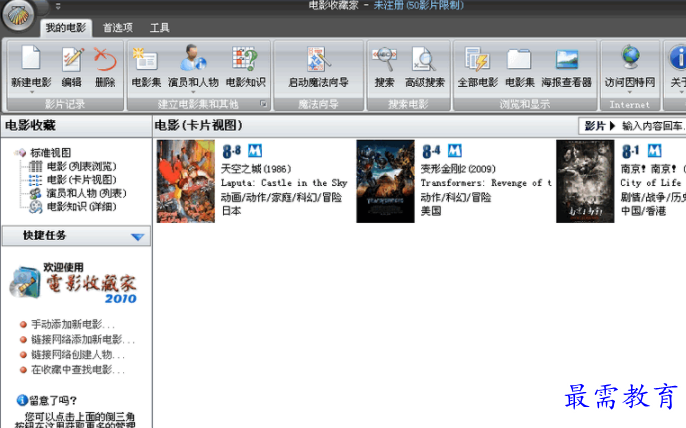Click the title 天空之城 (1986)
This screenshot has height=428, width=686.
pos(256,169)
